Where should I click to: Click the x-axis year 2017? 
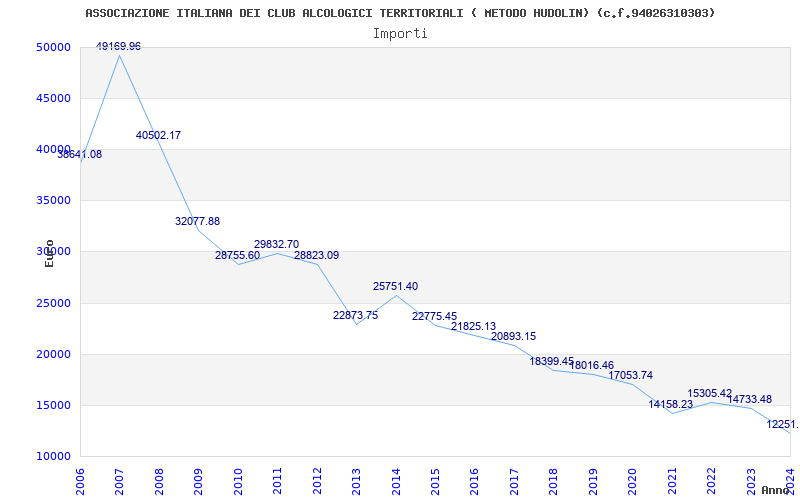(x=514, y=482)
